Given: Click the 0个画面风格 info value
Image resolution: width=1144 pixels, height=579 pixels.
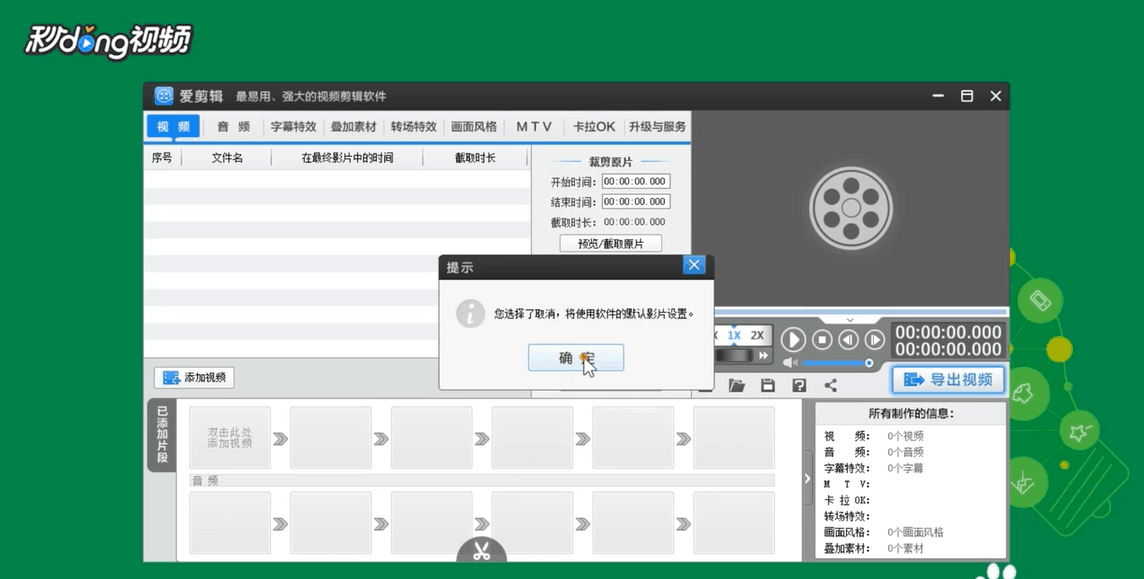Looking at the screenshot, I should pyautogui.click(x=916, y=532).
